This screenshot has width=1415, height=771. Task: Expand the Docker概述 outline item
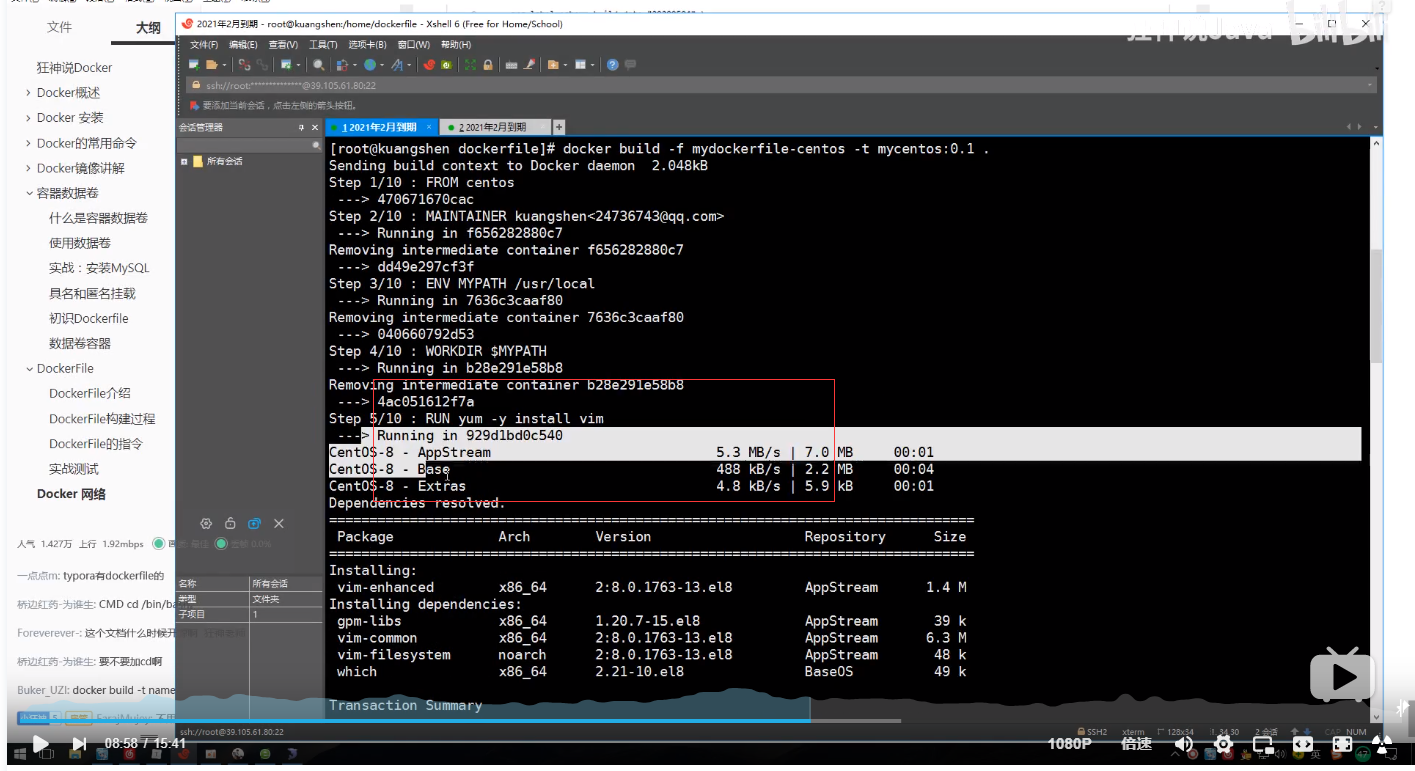[x=28, y=93]
